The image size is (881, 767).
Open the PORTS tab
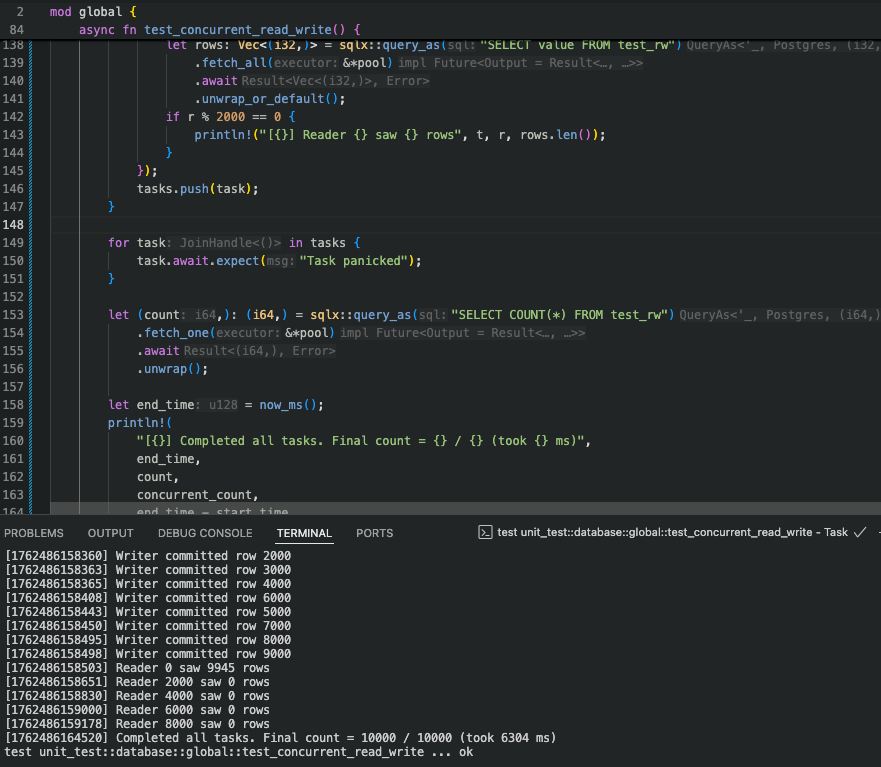pos(375,533)
